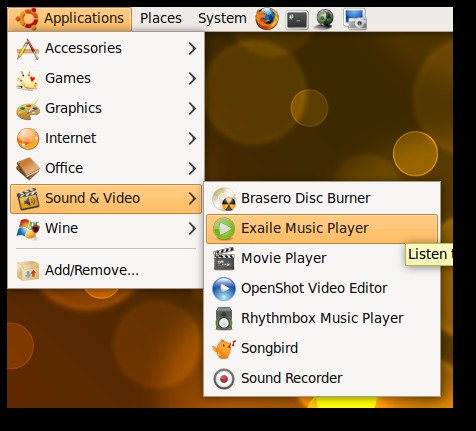This screenshot has height=431, width=476.
Task: Click the Movie Player clapperboard icon
Action: [x=224, y=259]
